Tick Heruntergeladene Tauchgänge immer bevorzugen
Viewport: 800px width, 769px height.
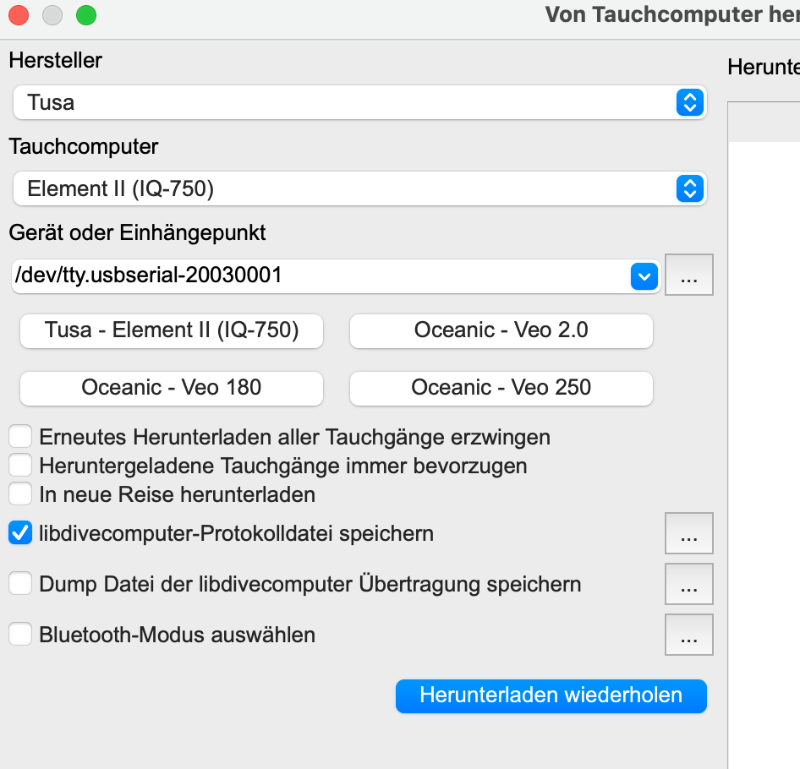pos(20,465)
